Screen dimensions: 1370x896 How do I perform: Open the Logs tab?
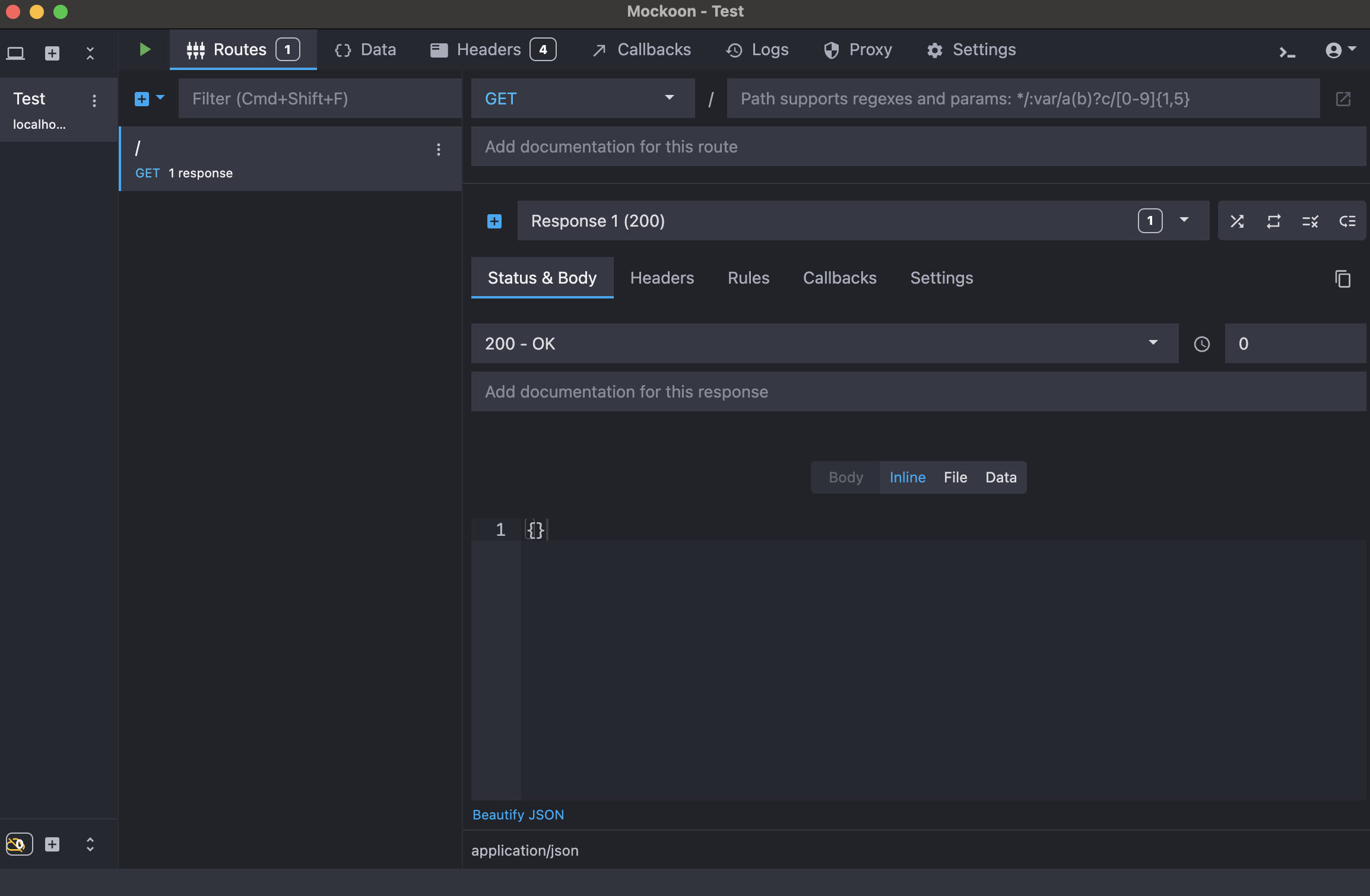(x=757, y=50)
